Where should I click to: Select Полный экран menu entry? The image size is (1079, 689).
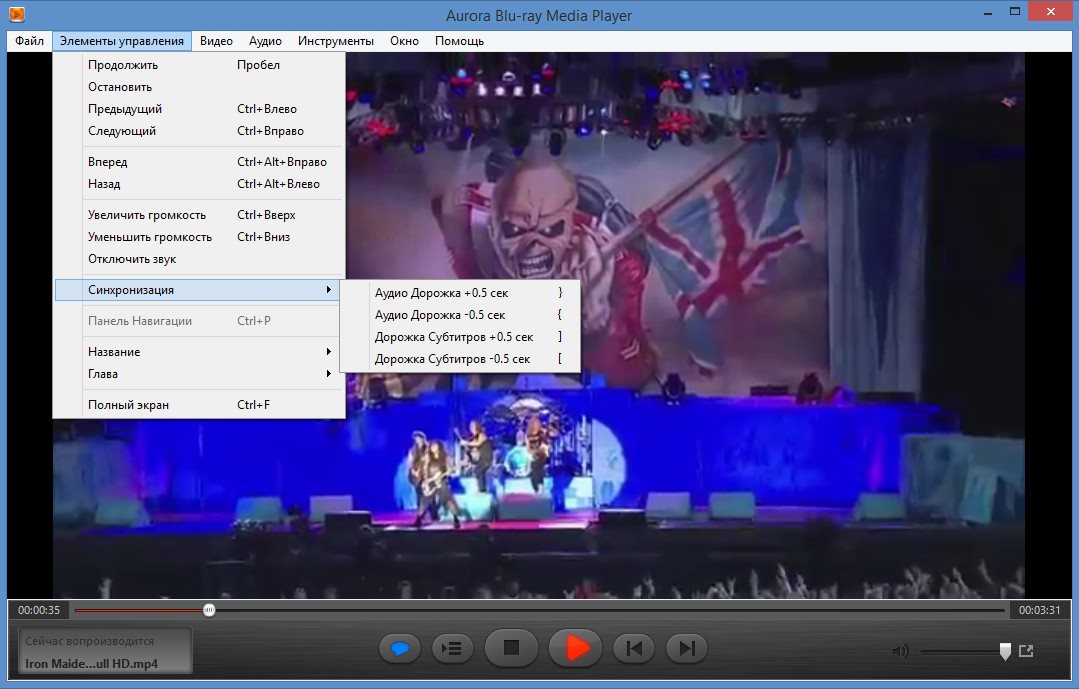pos(199,405)
